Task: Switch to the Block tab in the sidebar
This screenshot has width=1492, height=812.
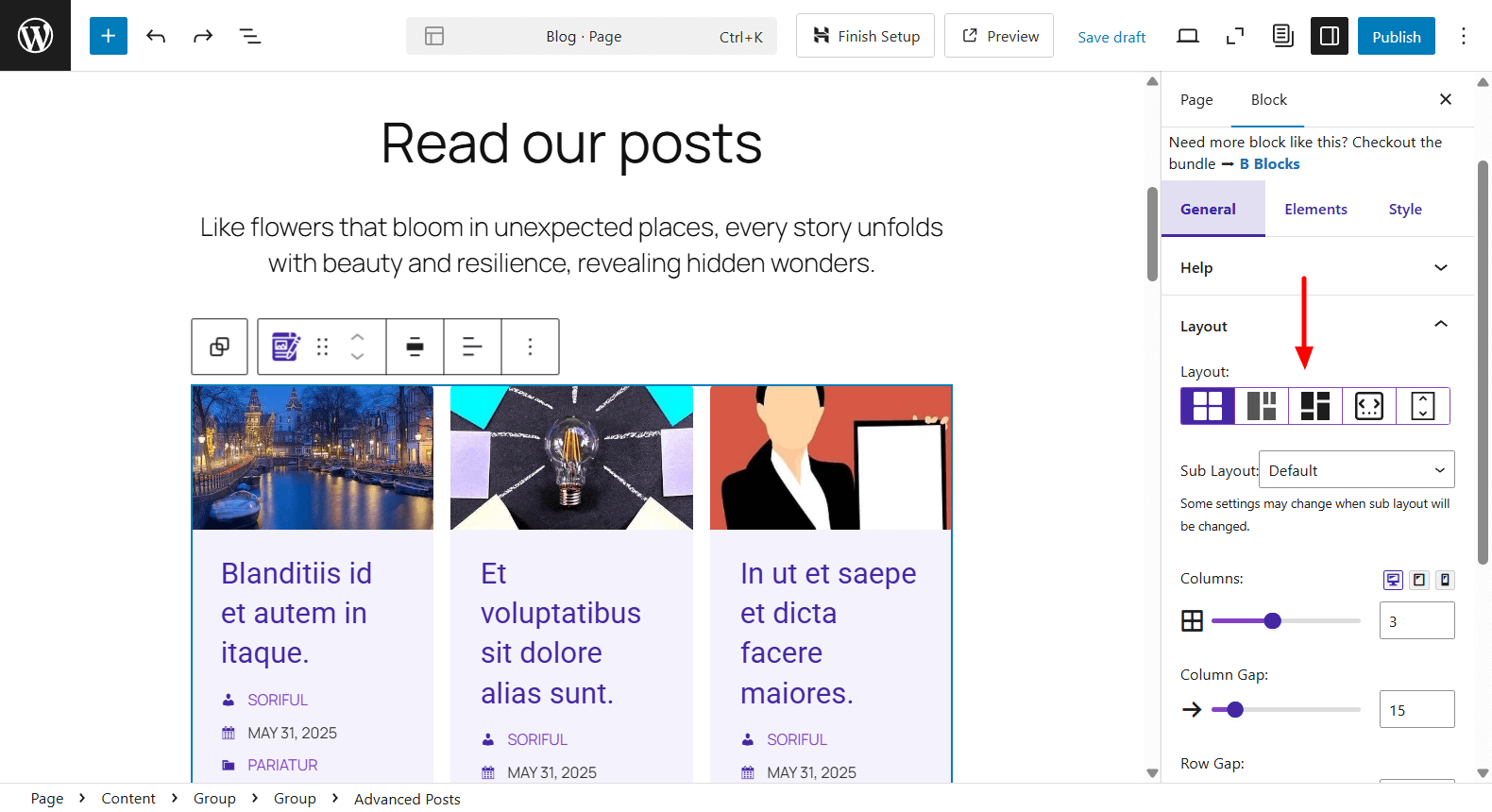Action: [x=1268, y=100]
